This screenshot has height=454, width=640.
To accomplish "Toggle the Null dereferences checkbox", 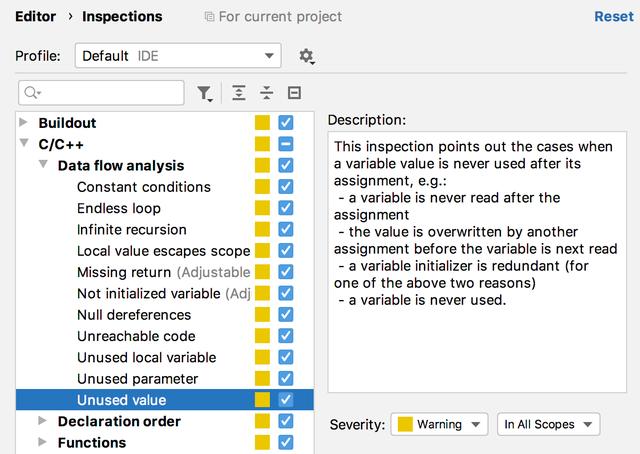I will pyautogui.click(x=286, y=315).
